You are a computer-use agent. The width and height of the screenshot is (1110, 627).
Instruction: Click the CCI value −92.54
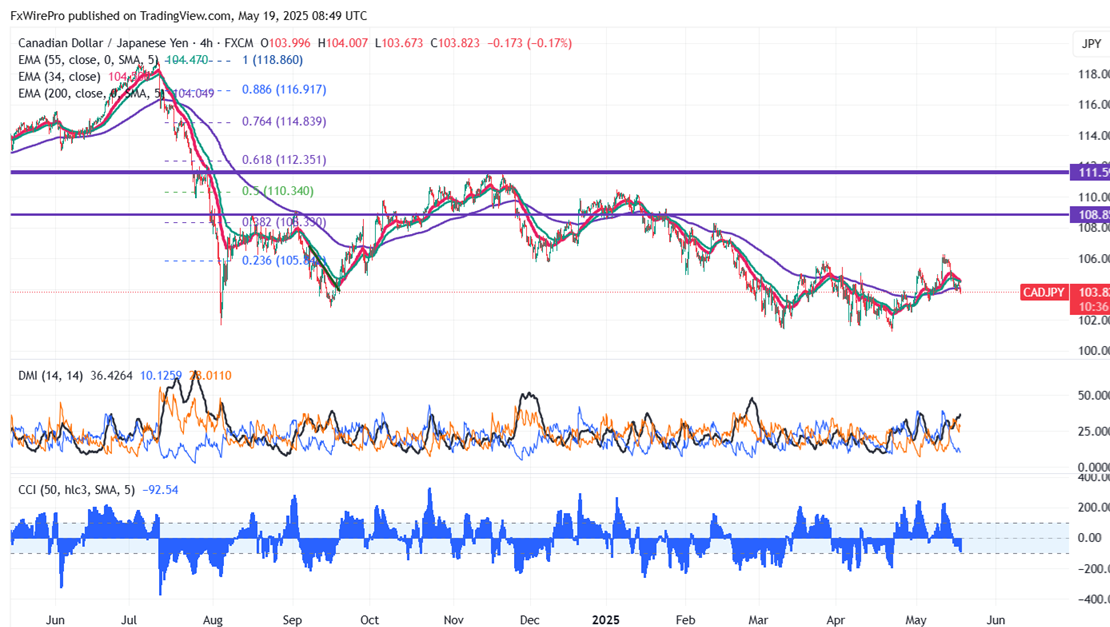click(161, 490)
